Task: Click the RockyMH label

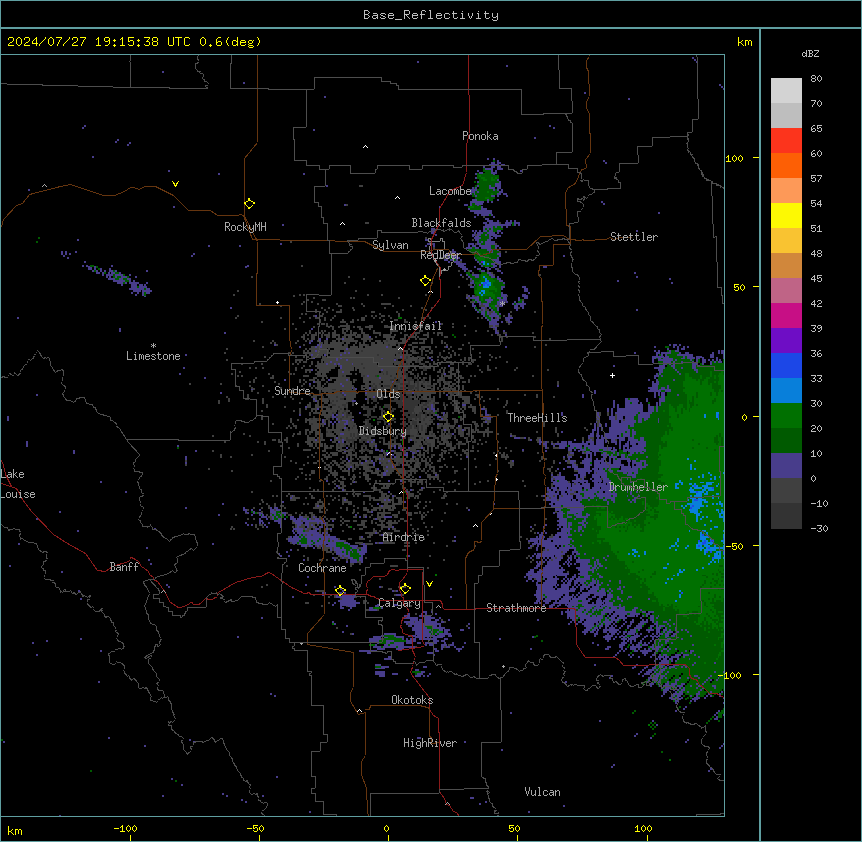Action: tap(245, 226)
